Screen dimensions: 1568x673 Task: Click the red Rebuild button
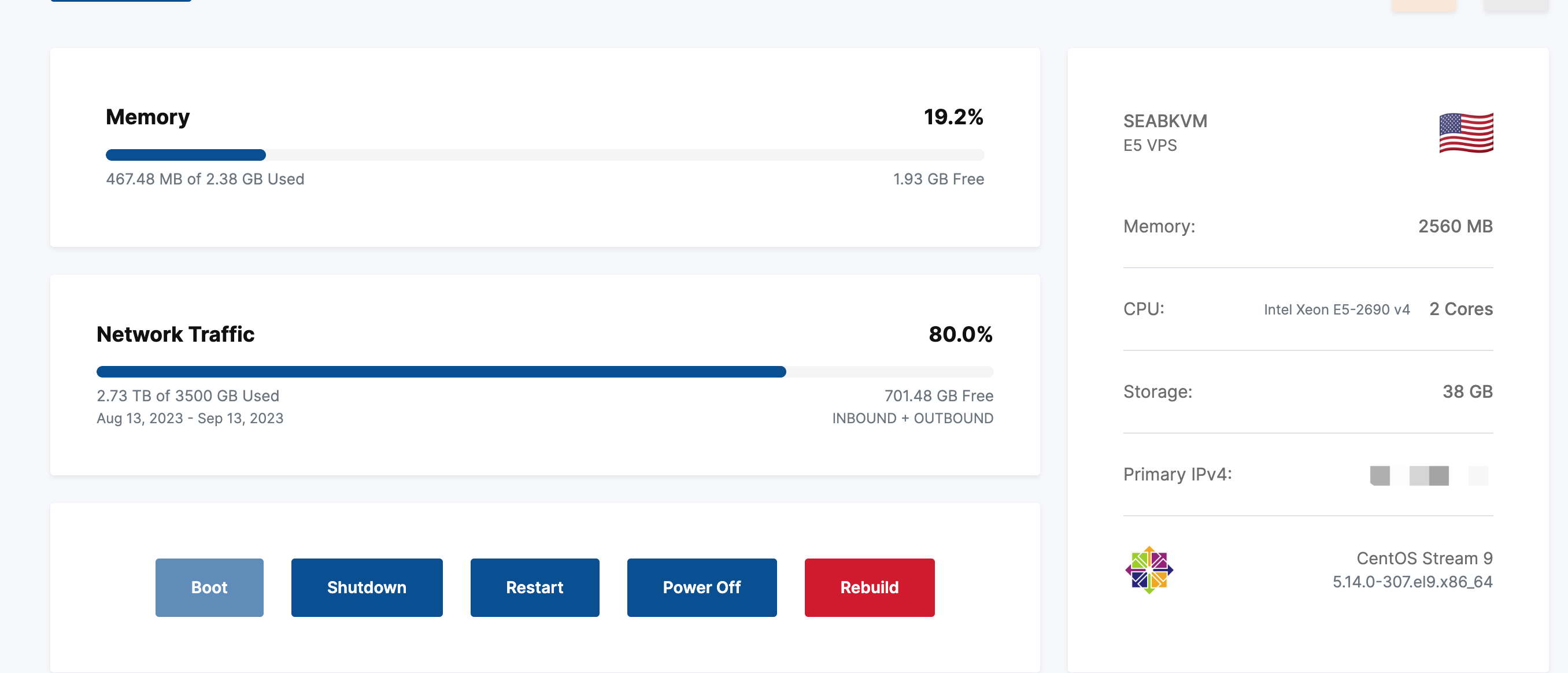coord(869,587)
